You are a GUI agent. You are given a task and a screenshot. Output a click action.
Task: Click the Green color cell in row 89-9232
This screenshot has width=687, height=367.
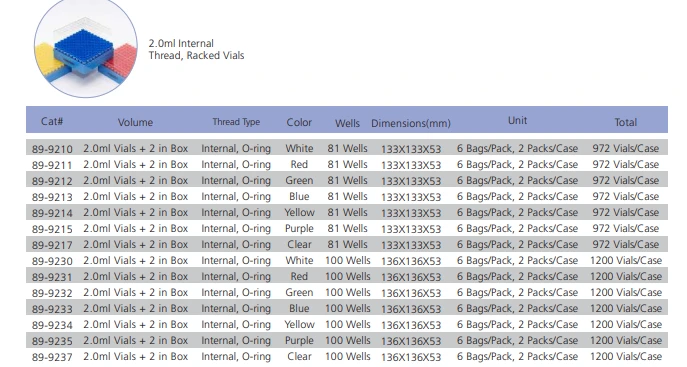click(299, 292)
